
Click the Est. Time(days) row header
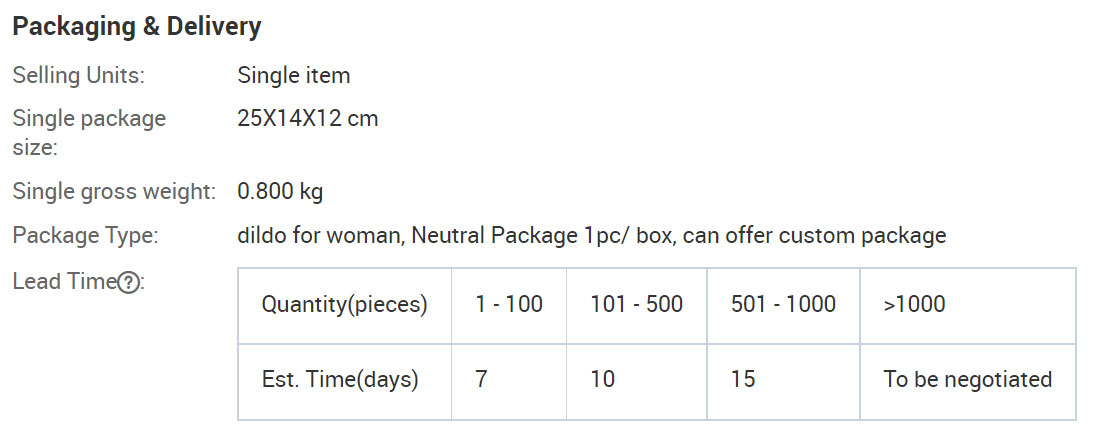[345, 381]
